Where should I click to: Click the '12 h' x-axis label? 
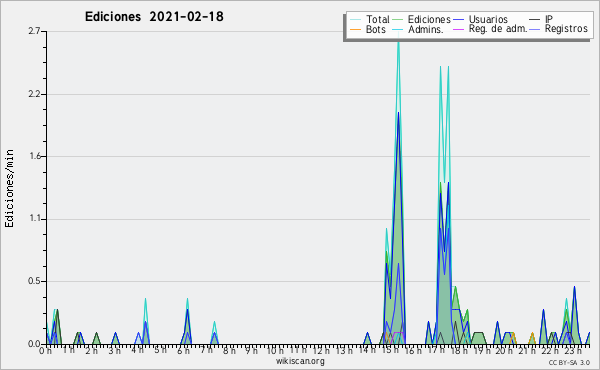321,351
